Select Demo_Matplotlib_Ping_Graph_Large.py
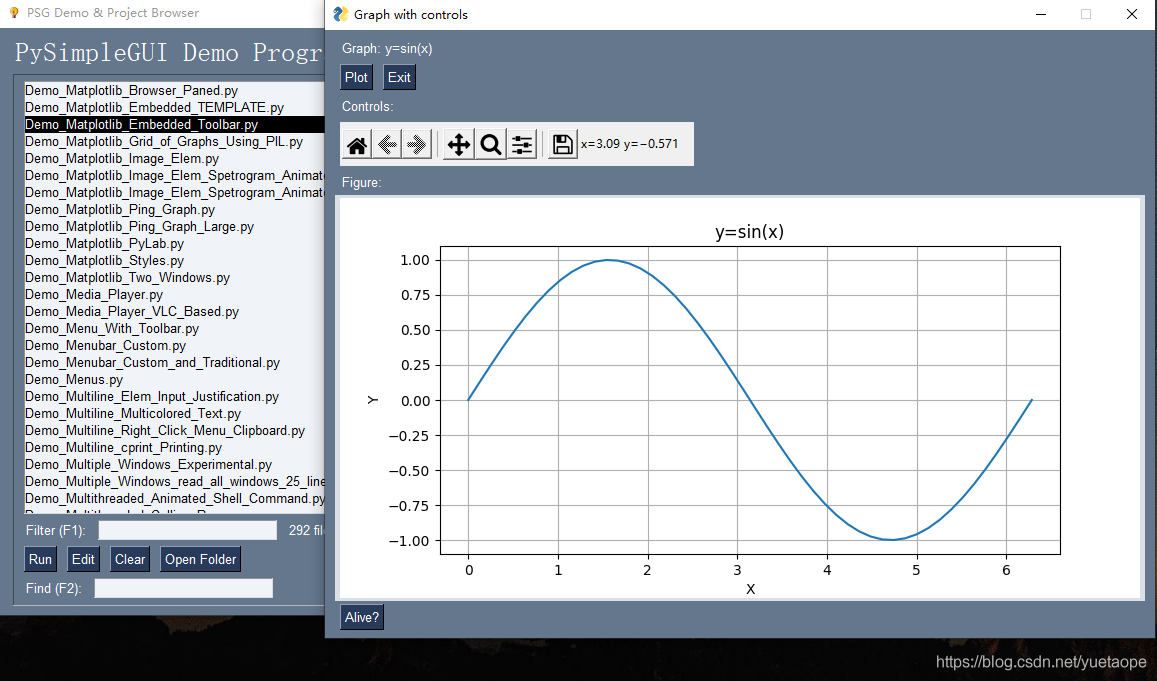 174,227
